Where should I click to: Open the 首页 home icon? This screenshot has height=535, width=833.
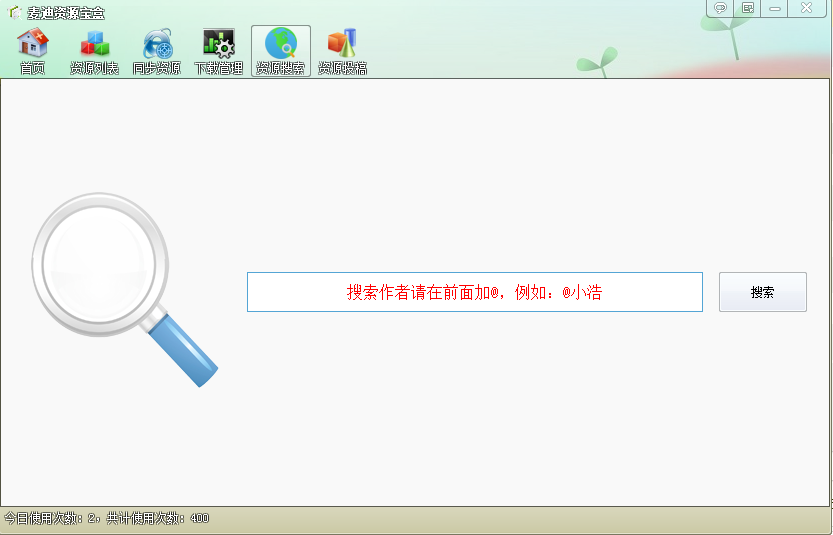point(32,52)
